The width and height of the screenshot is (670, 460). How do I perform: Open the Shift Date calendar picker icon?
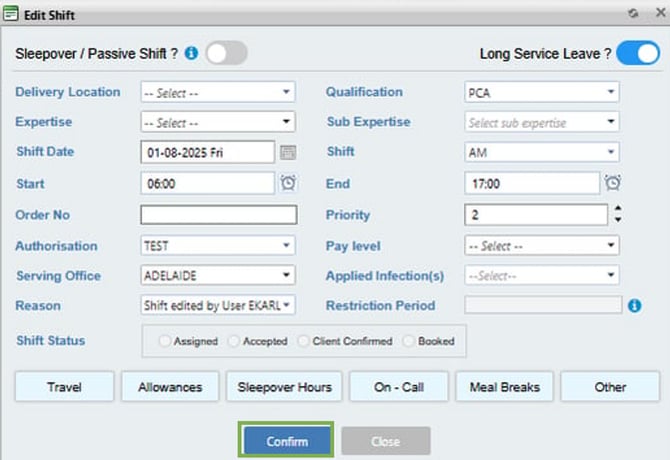coord(288,153)
